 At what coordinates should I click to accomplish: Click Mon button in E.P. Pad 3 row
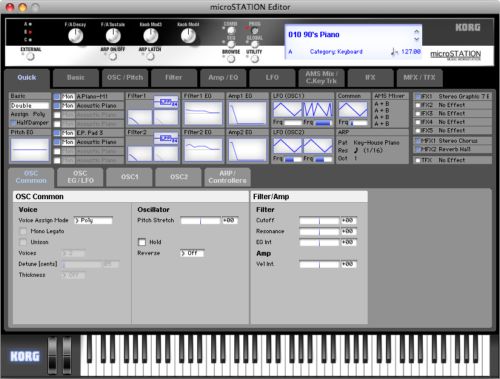tap(68, 133)
